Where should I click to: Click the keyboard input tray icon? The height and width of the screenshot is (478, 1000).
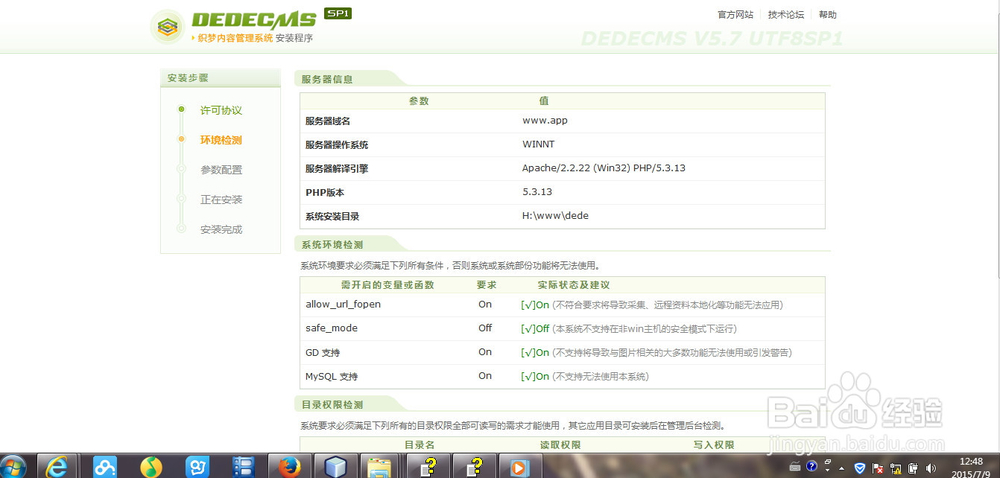(x=795, y=467)
